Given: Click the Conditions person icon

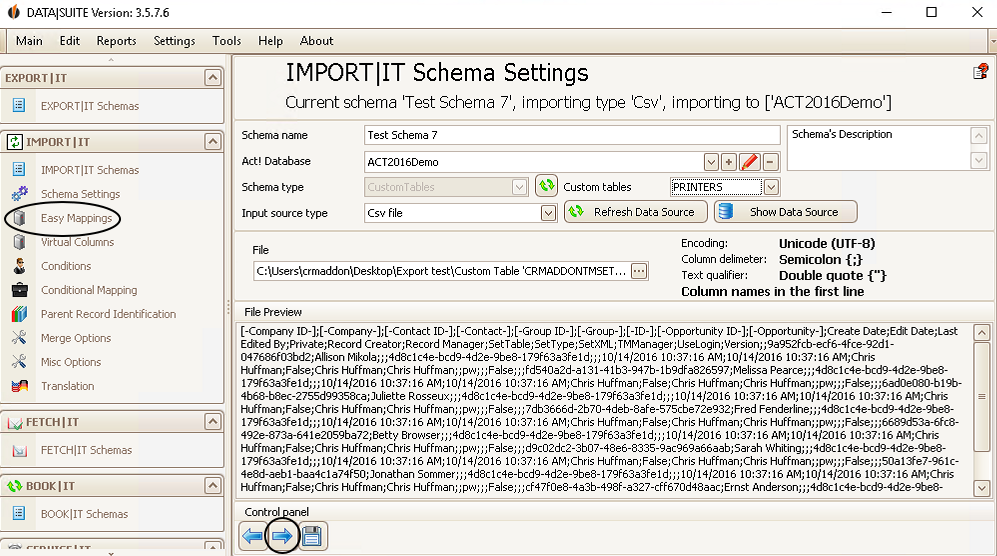Looking at the screenshot, I should (20, 266).
